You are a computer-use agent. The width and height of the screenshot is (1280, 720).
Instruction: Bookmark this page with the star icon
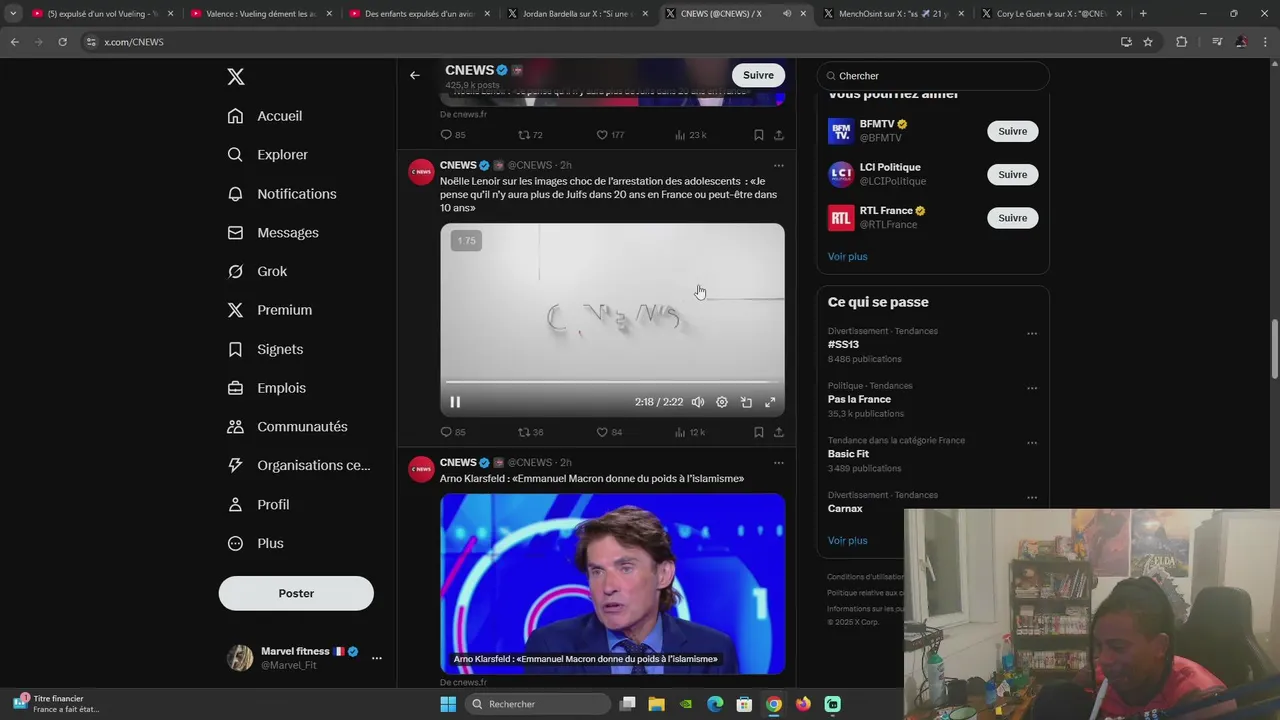[1148, 42]
